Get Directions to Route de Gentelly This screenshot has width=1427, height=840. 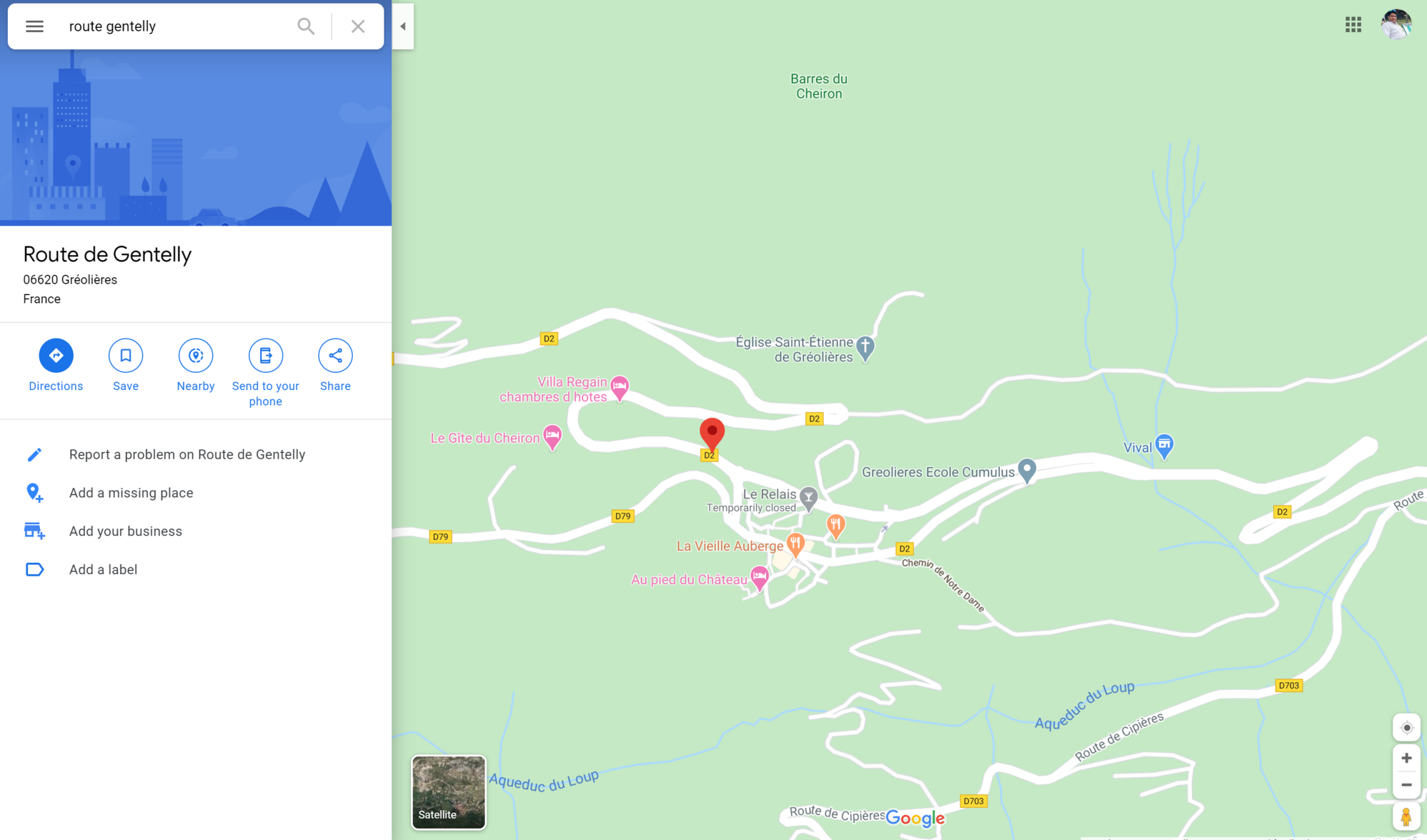[56, 365]
